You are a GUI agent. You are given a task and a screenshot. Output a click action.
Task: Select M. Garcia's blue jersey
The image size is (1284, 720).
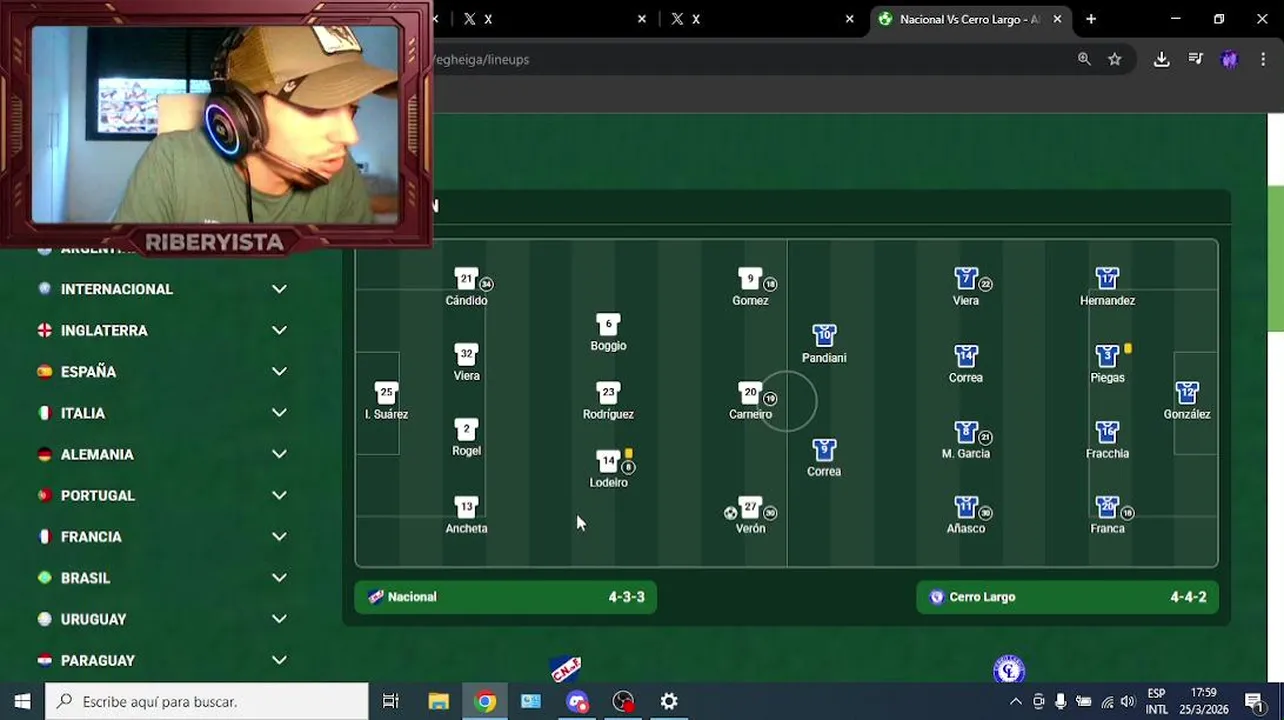pos(965,432)
